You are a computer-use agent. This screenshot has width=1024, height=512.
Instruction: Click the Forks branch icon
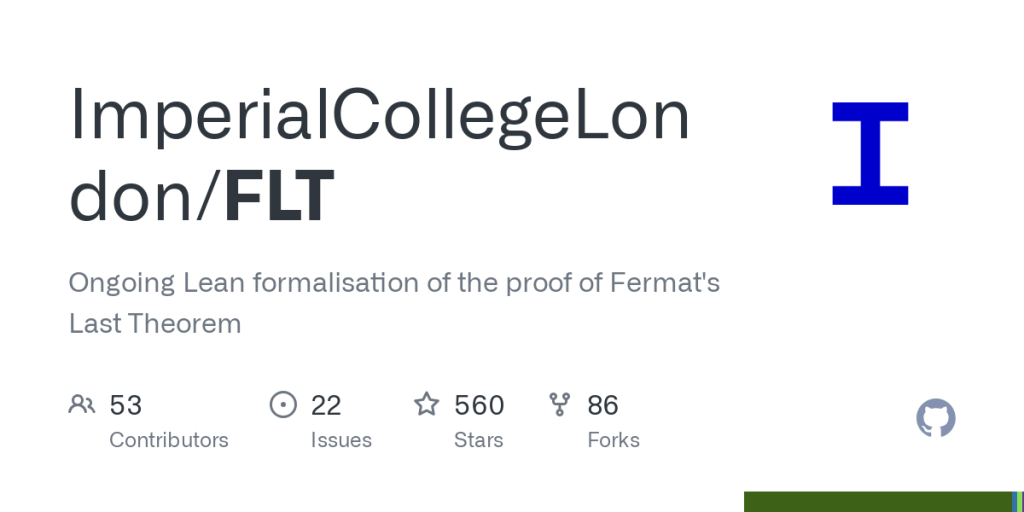(x=560, y=404)
